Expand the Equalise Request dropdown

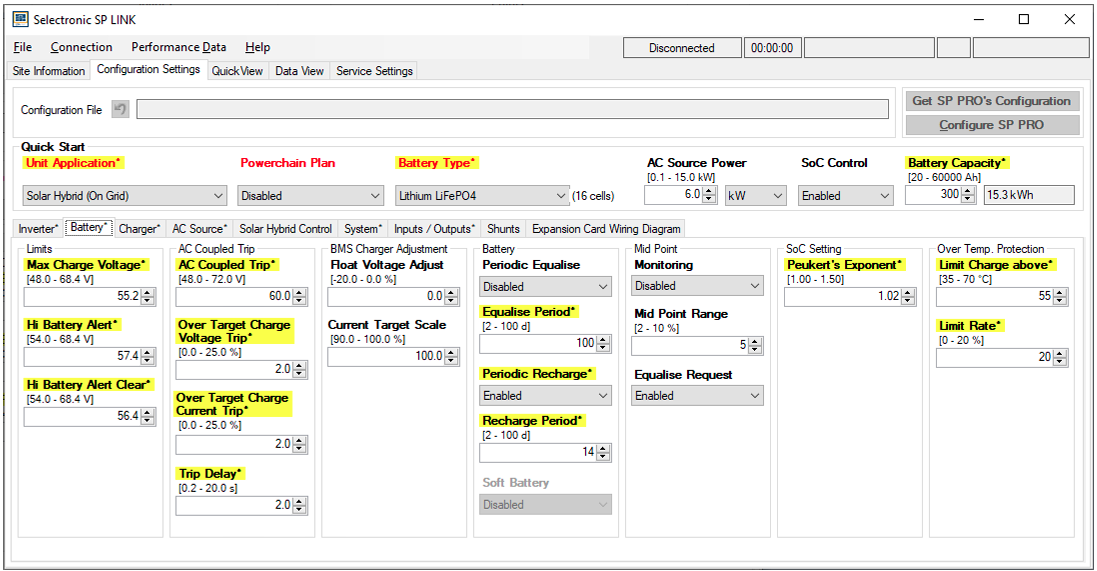(x=697, y=395)
